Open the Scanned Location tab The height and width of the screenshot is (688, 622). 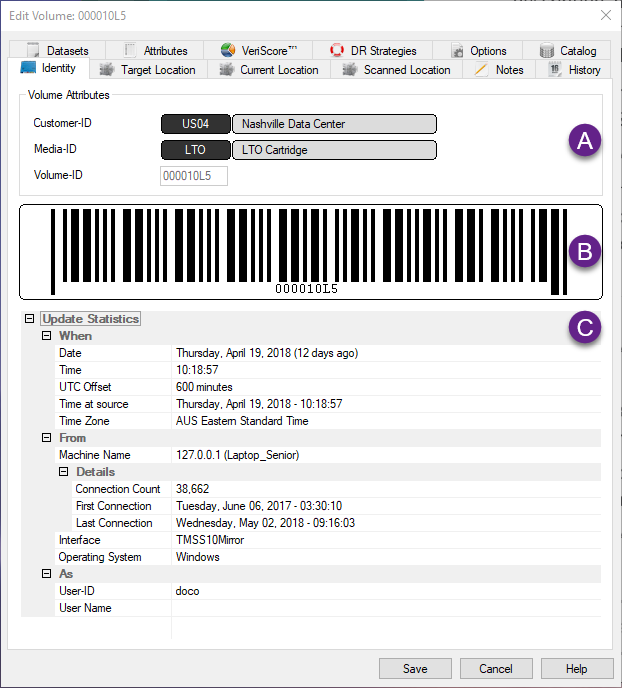[397, 69]
